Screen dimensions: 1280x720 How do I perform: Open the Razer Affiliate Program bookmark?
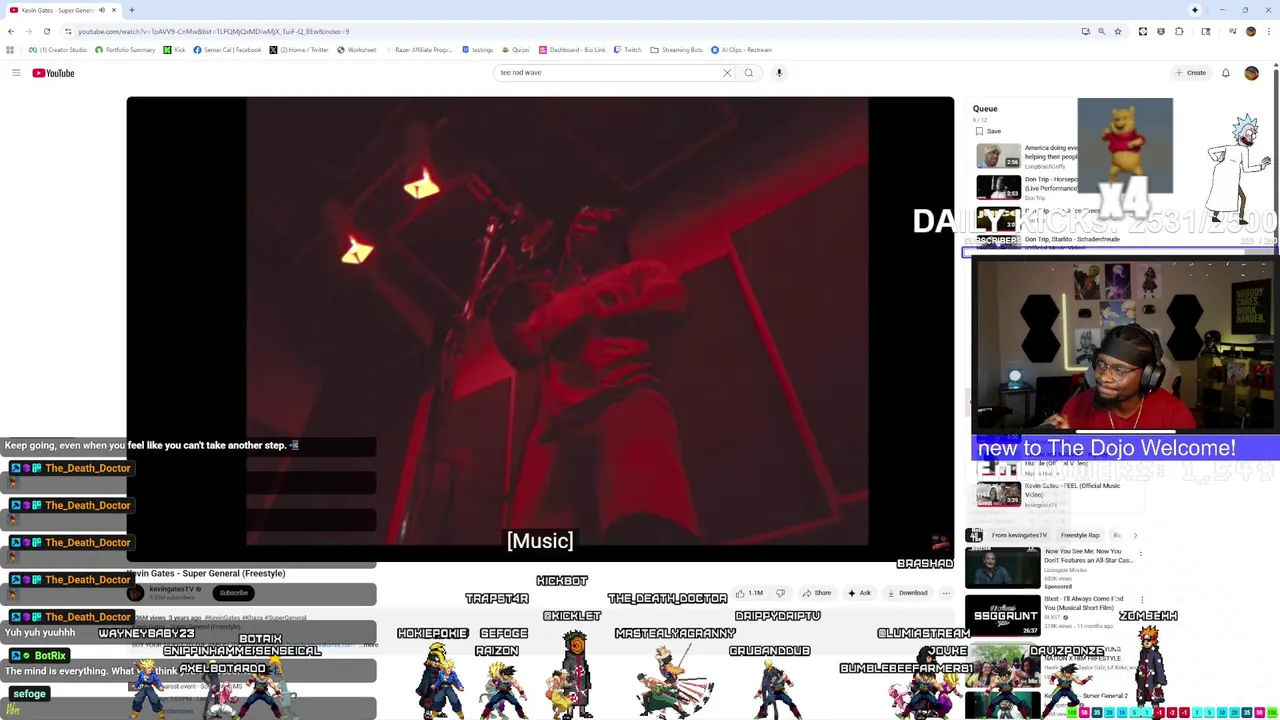pyautogui.click(x=418, y=50)
